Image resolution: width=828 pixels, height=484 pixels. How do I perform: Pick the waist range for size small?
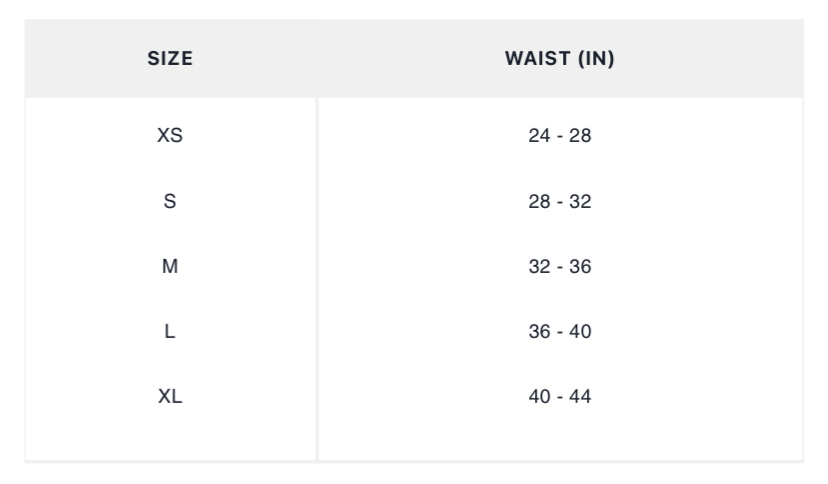pyautogui.click(x=560, y=202)
